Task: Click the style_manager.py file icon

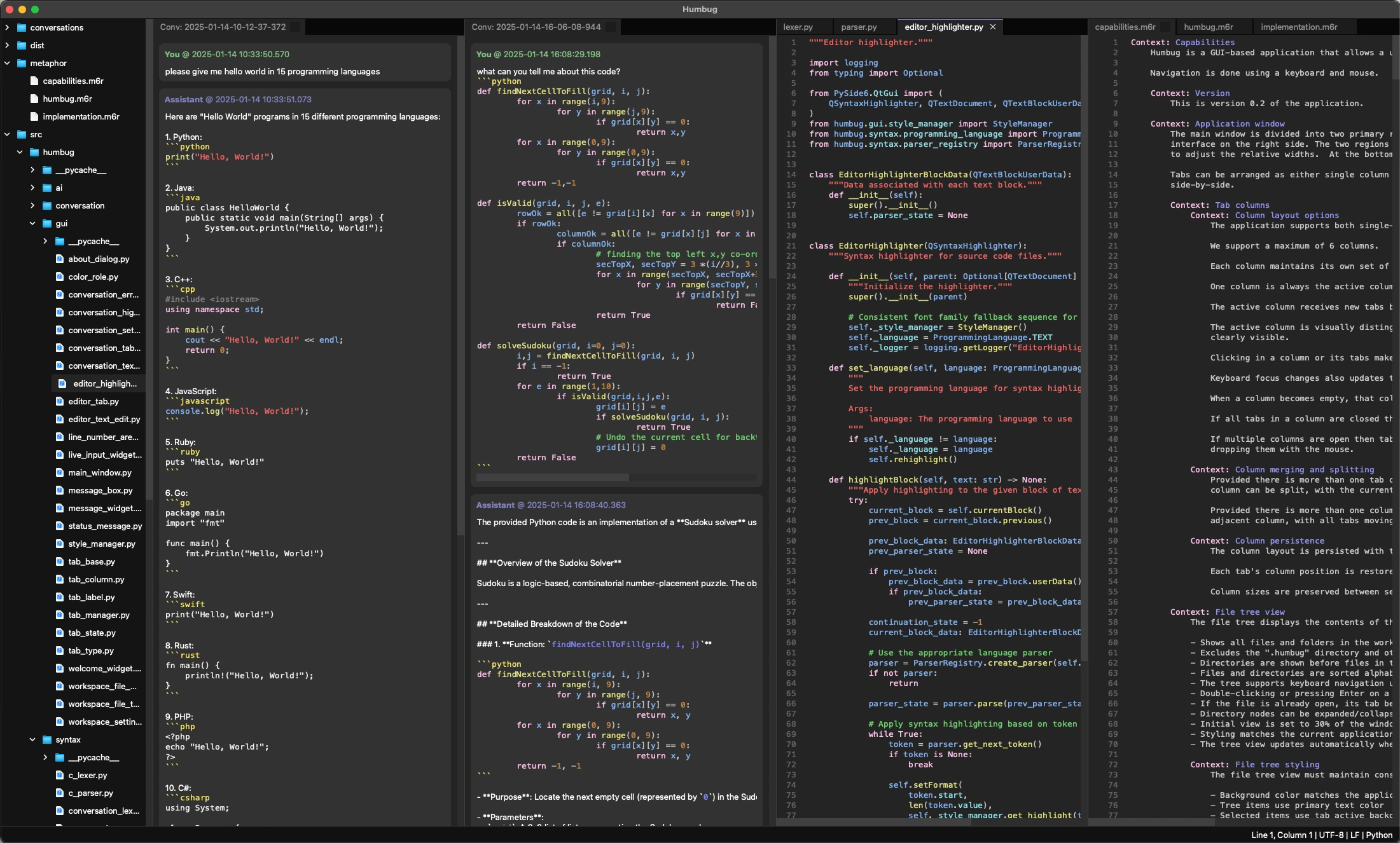Action: click(x=60, y=544)
